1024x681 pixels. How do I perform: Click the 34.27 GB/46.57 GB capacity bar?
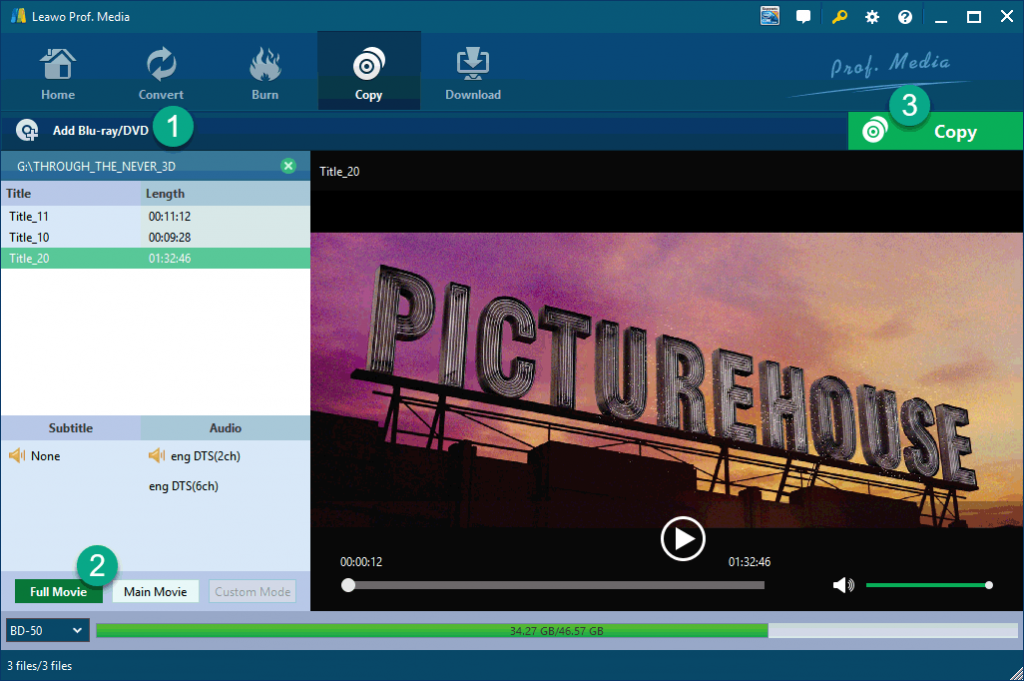coord(556,630)
